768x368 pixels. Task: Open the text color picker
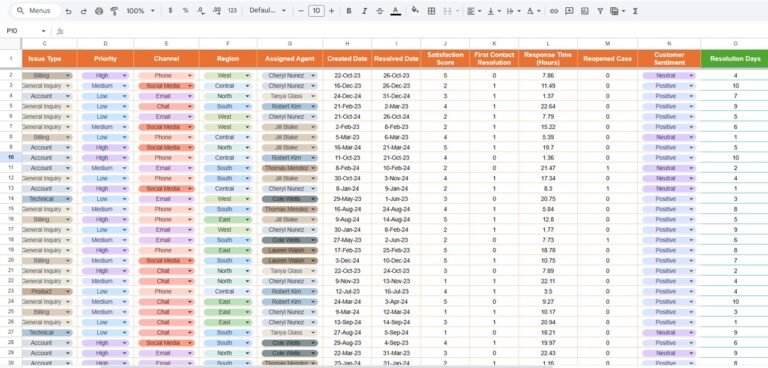pos(396,11)
